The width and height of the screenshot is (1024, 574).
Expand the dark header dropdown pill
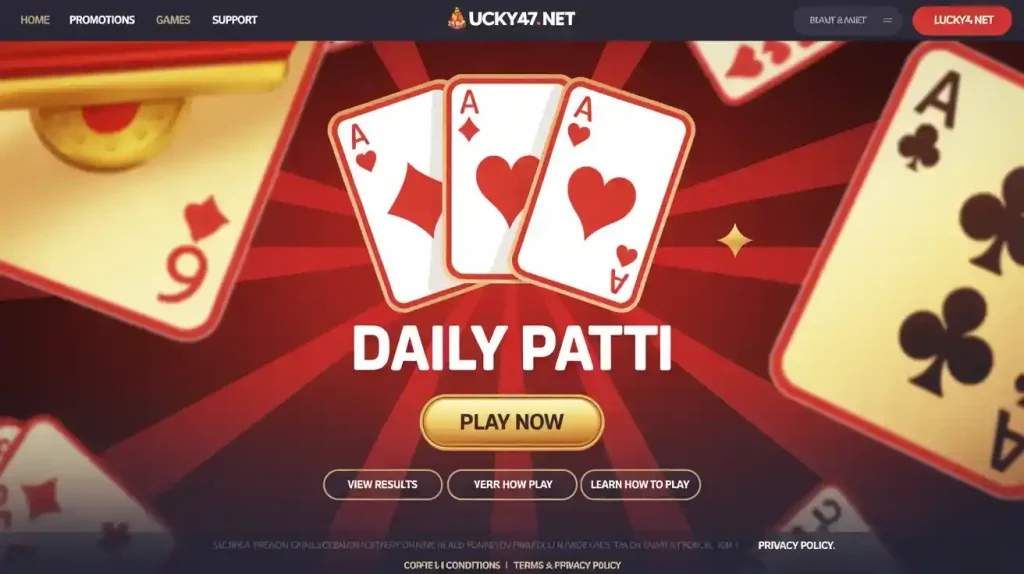(x=848, y=20)
